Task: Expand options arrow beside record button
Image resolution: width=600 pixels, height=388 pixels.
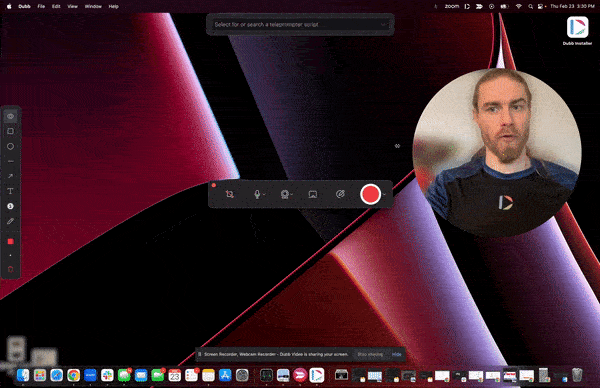Action: pyautogui.click(x=384, y=194)
